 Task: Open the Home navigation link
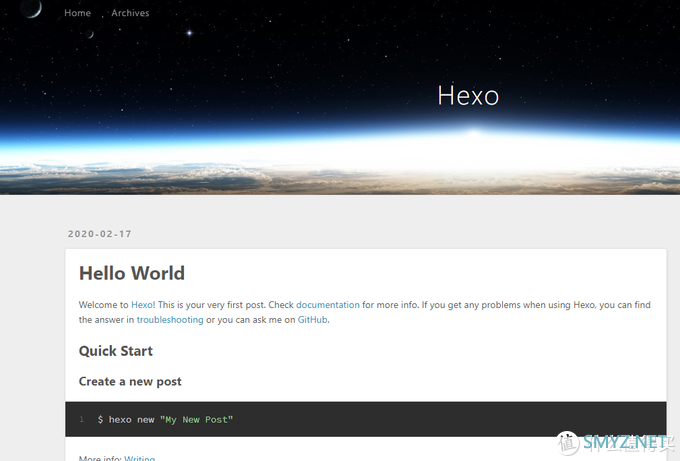tap(77, 13)
